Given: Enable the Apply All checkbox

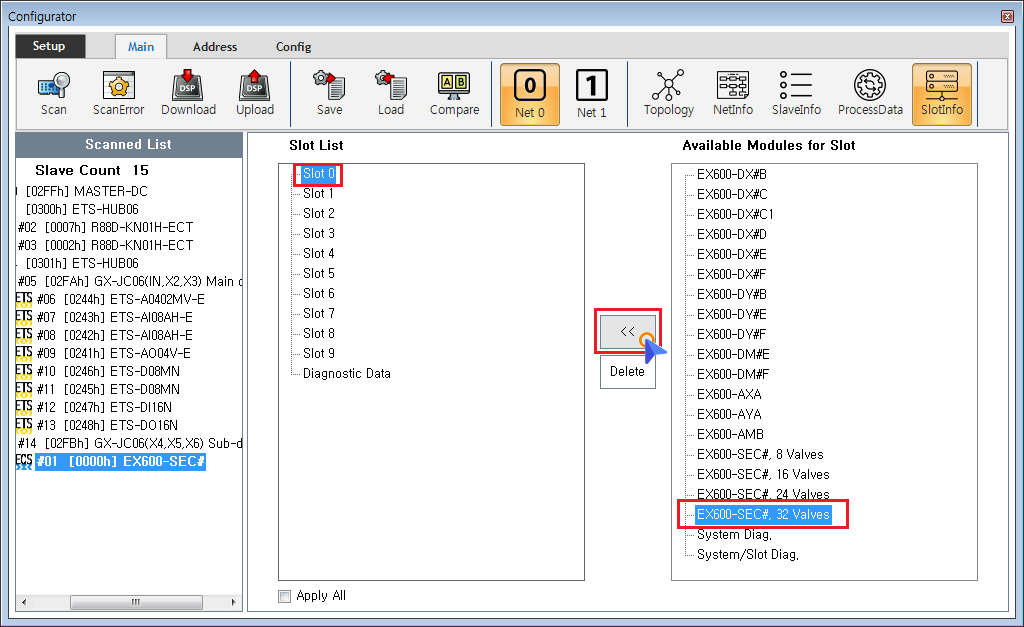Looking at the screenshot, I should [x=285, y=596].
